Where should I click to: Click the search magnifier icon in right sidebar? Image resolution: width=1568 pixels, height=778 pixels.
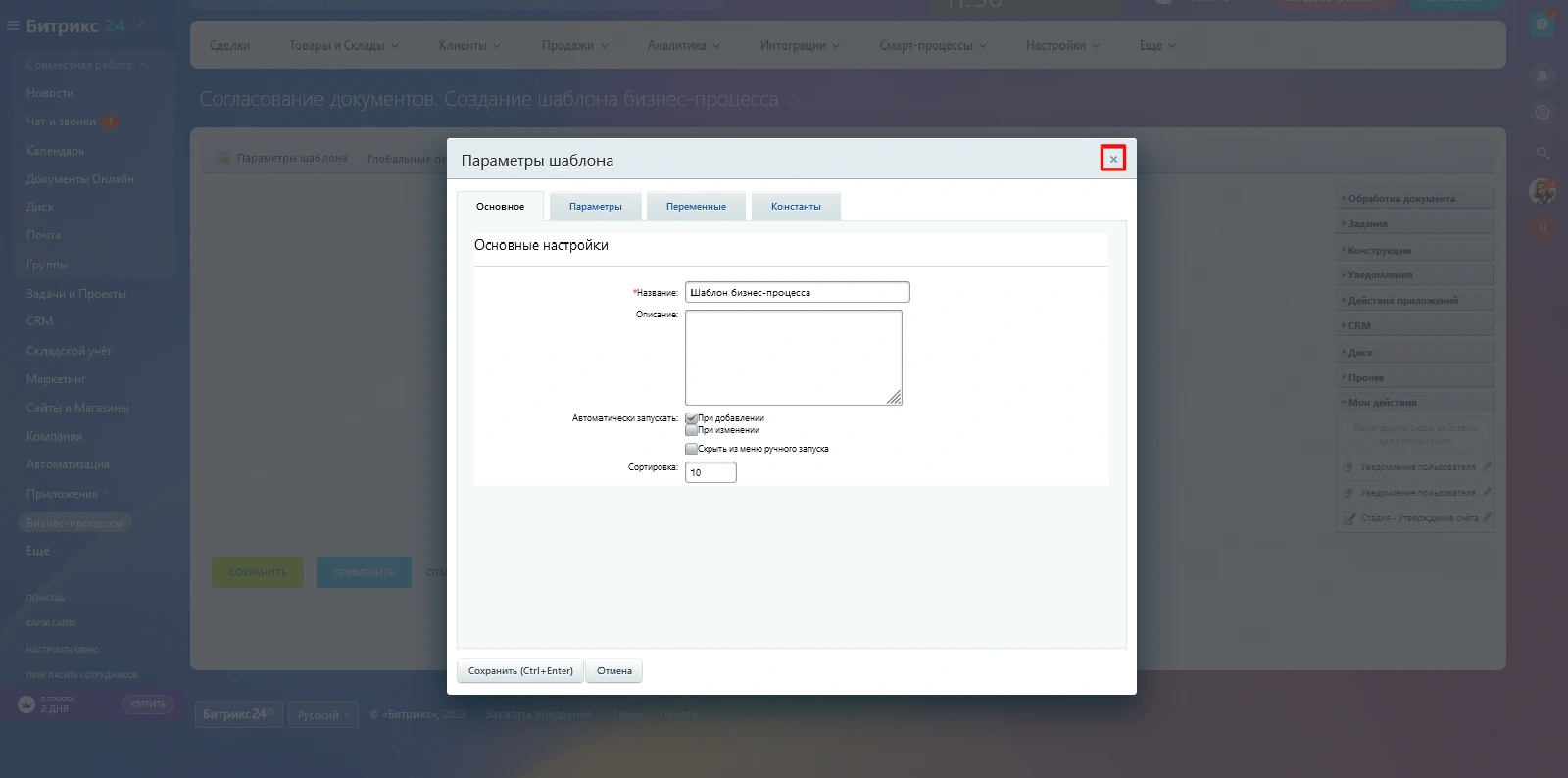(1542, 153)
